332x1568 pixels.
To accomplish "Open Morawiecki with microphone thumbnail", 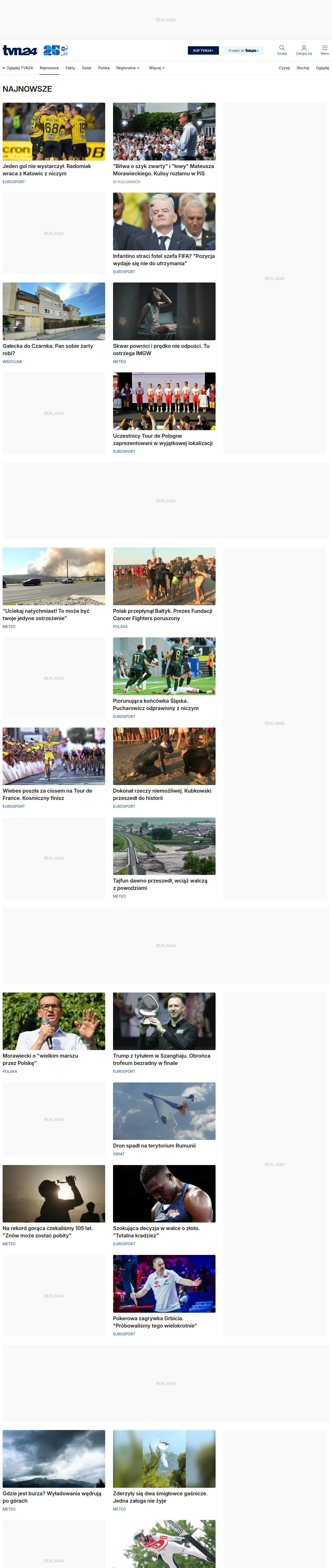I will 54,1021.
